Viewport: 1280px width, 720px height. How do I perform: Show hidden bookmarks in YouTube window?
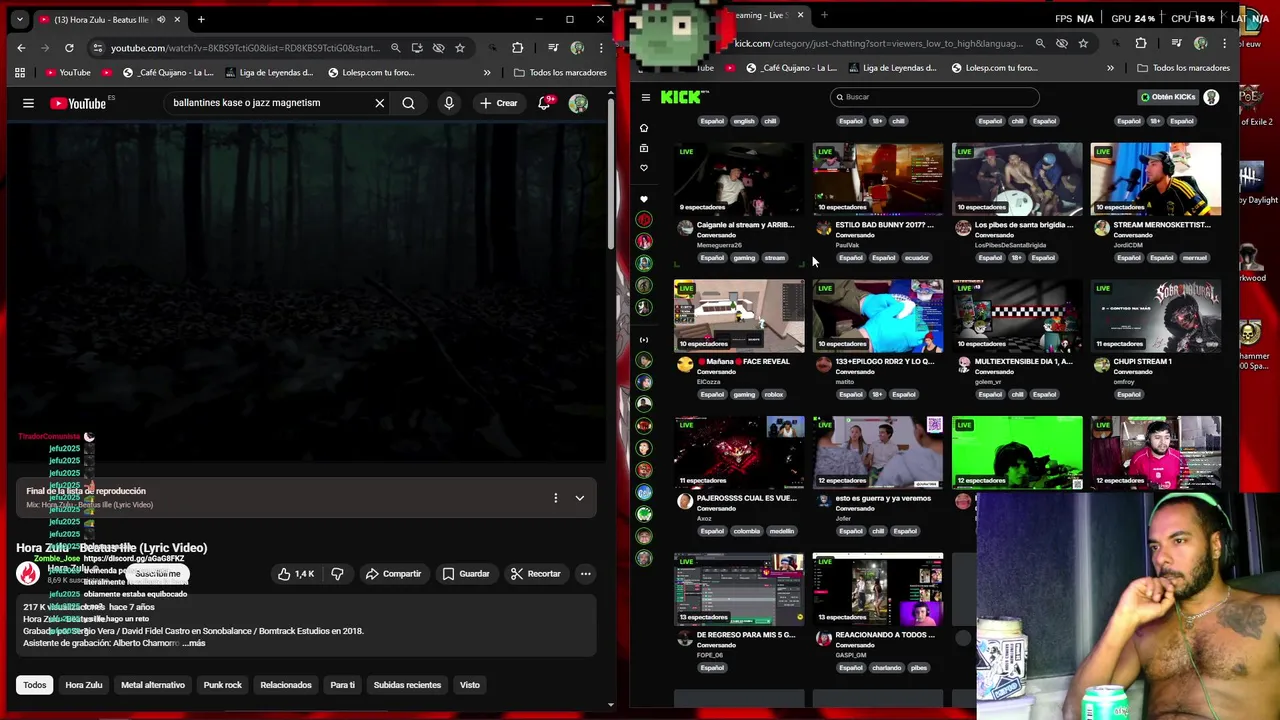point(487,72)
